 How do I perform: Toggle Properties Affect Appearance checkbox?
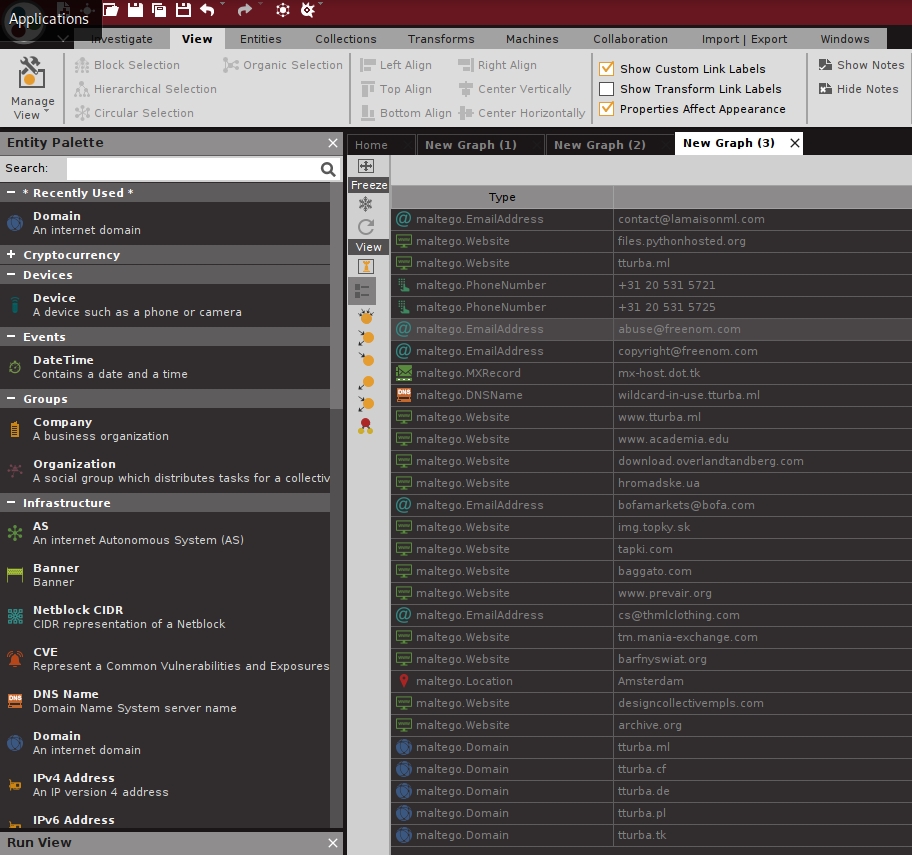click(x=607, y=109)
